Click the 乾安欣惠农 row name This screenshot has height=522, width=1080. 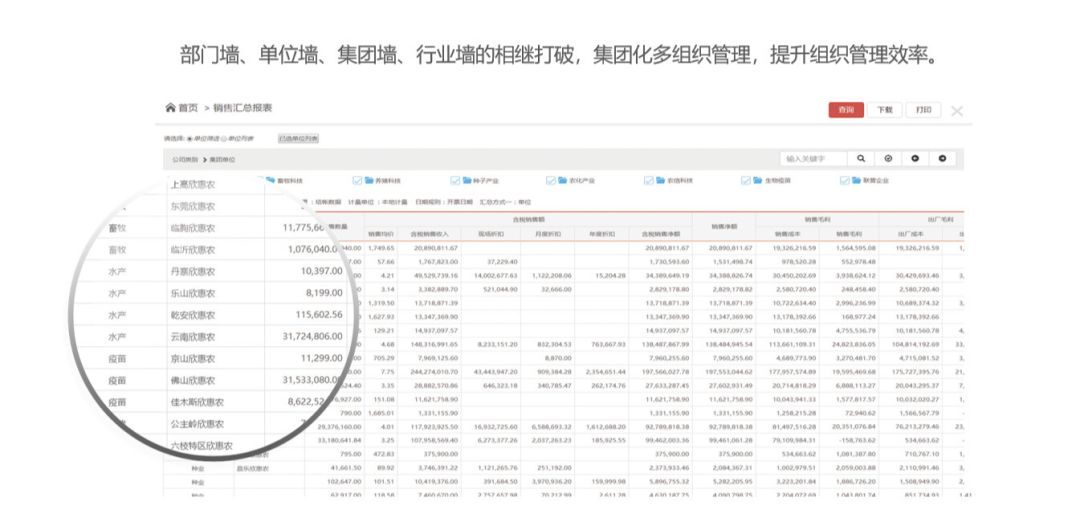point(193,315)
